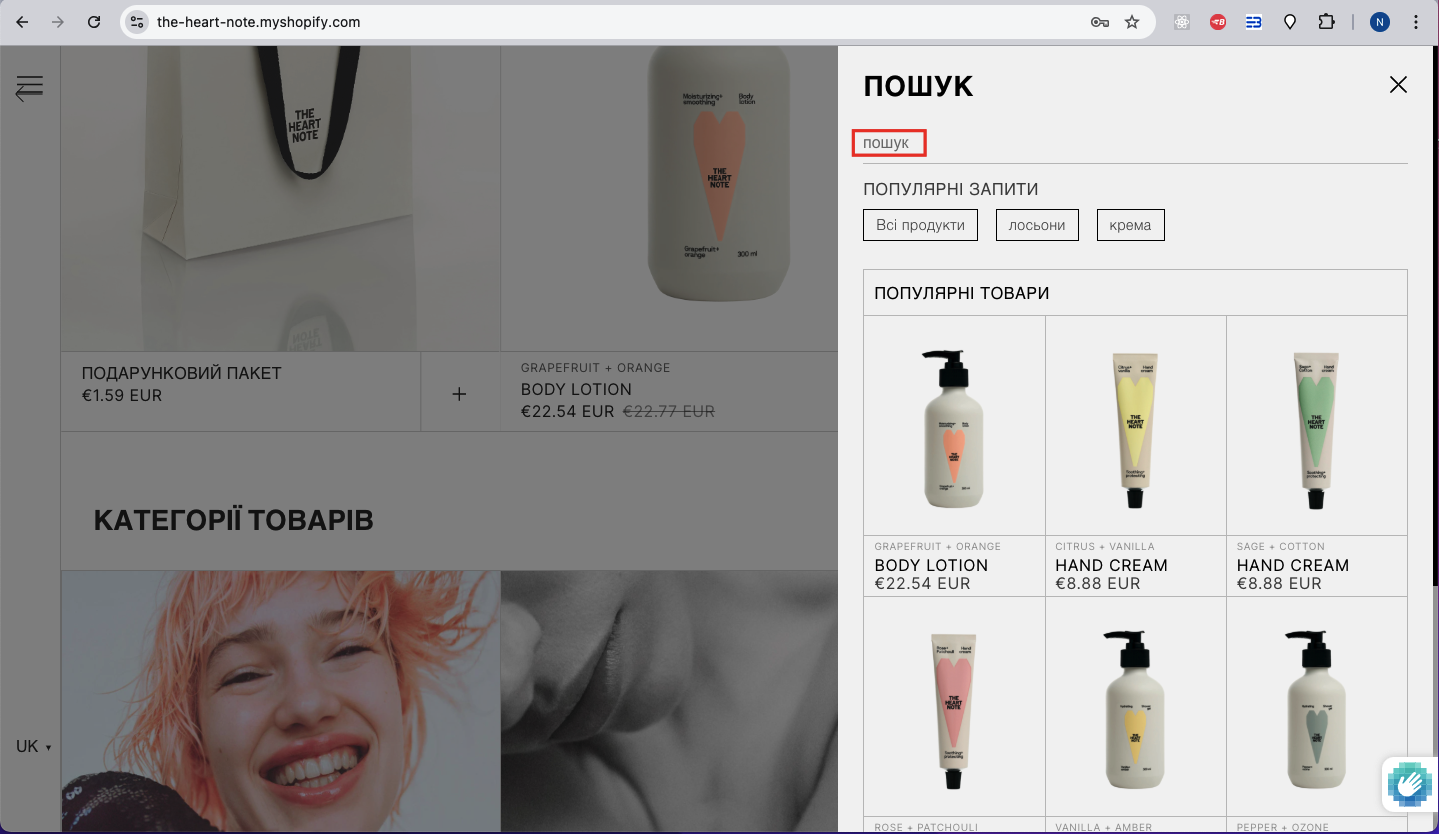Click the €1.59 EUR gift bag price
This screenshot has height=834, width=1439.
pos(122,395)
